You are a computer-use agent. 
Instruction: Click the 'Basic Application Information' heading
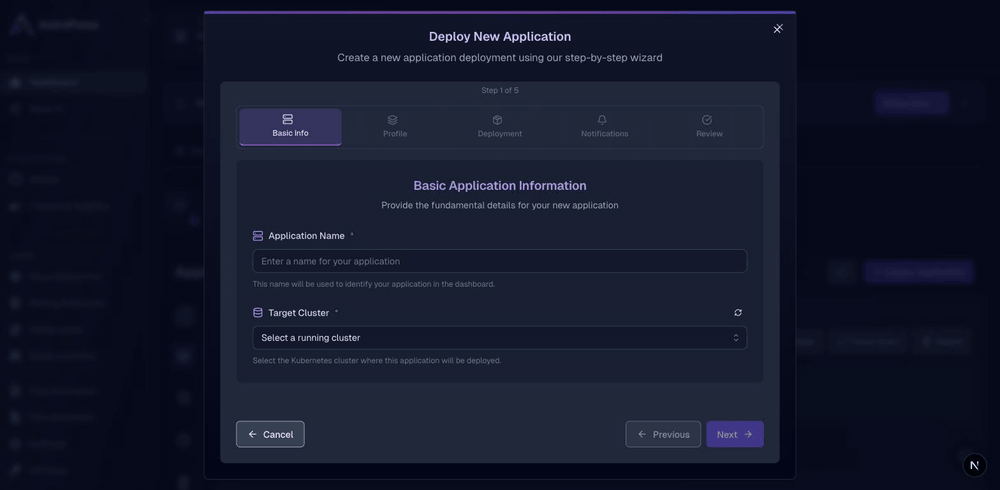click(499, 186)
